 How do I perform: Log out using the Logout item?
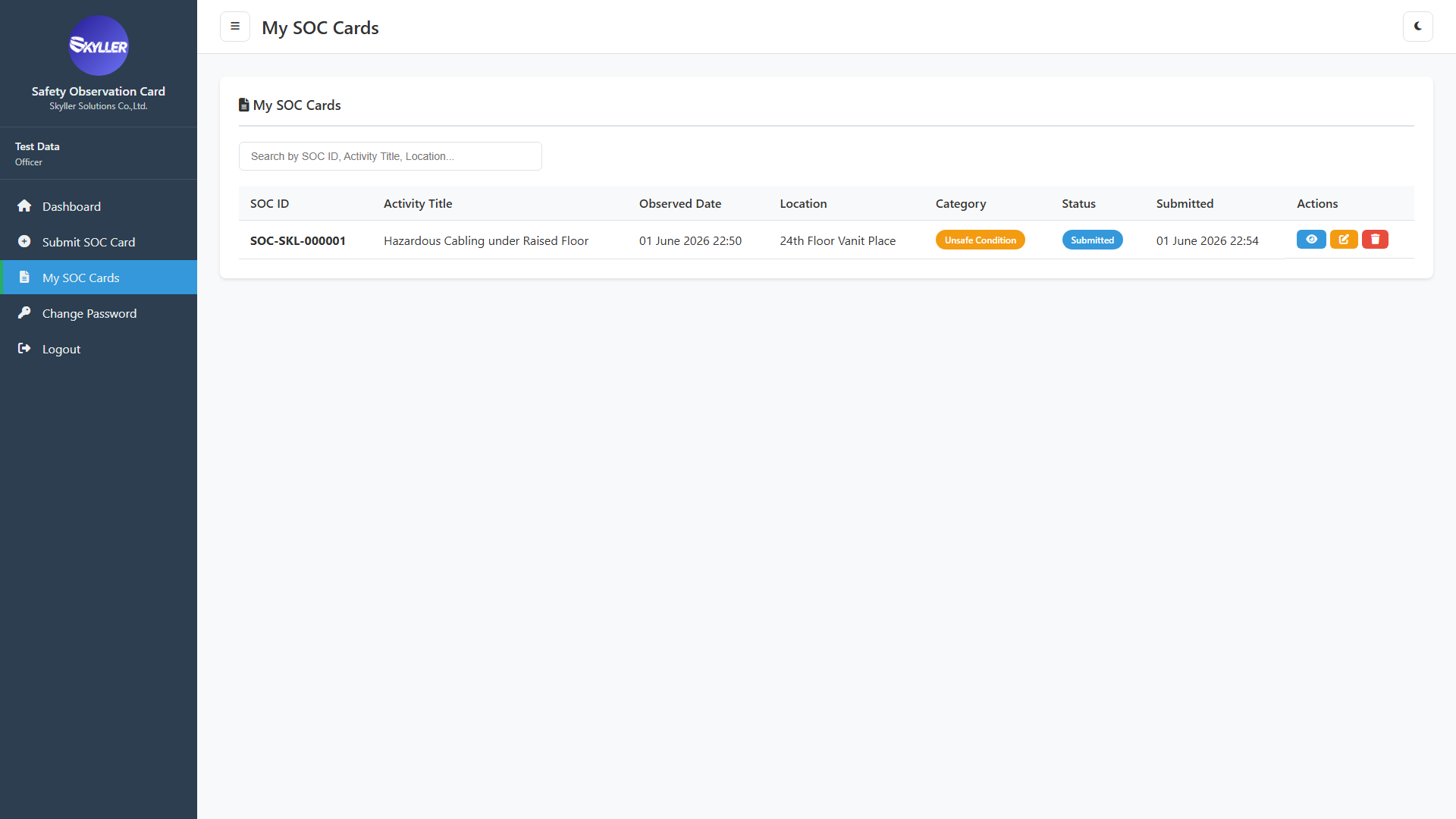[99, 349]
